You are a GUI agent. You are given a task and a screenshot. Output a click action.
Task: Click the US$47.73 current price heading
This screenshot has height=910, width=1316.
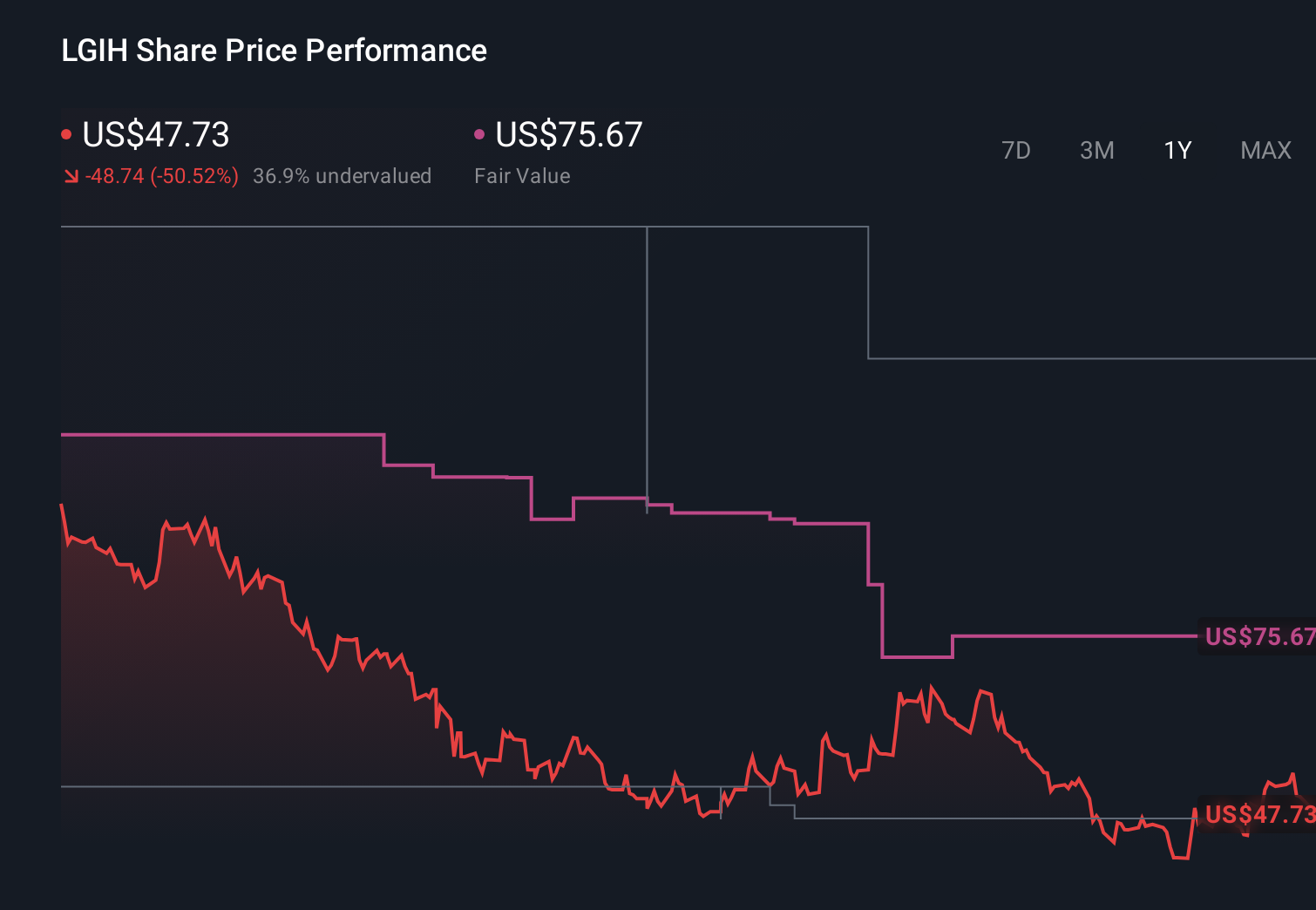coord(155,135)
